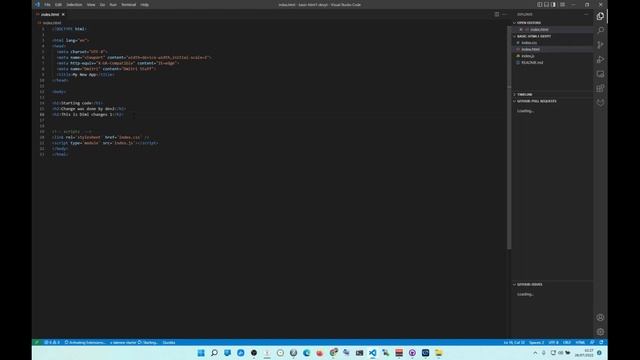
Task: Collapse the GitHub Pull Requests section
Action: 536,101
